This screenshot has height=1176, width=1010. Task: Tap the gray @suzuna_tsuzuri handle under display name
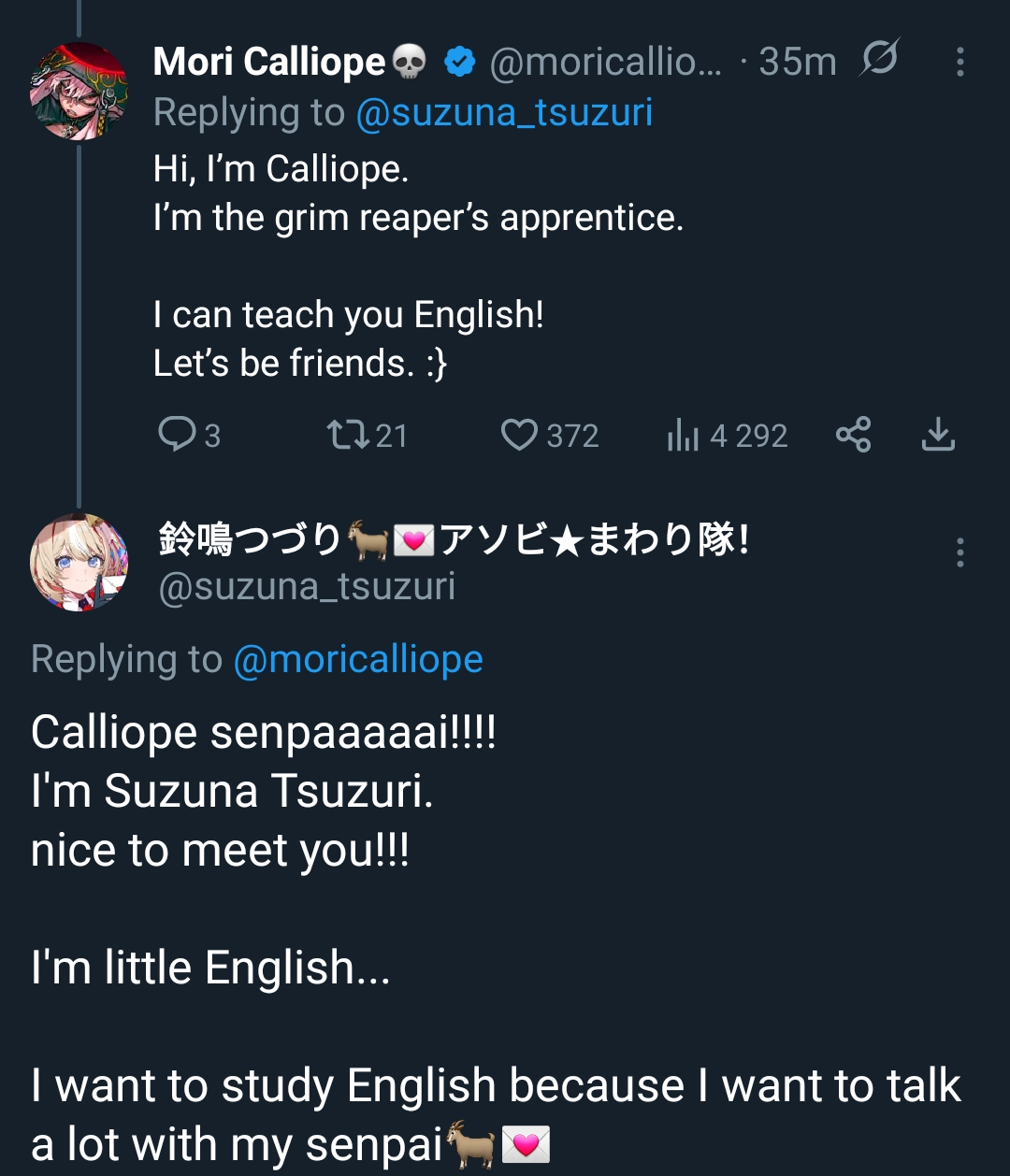[307, 587]
